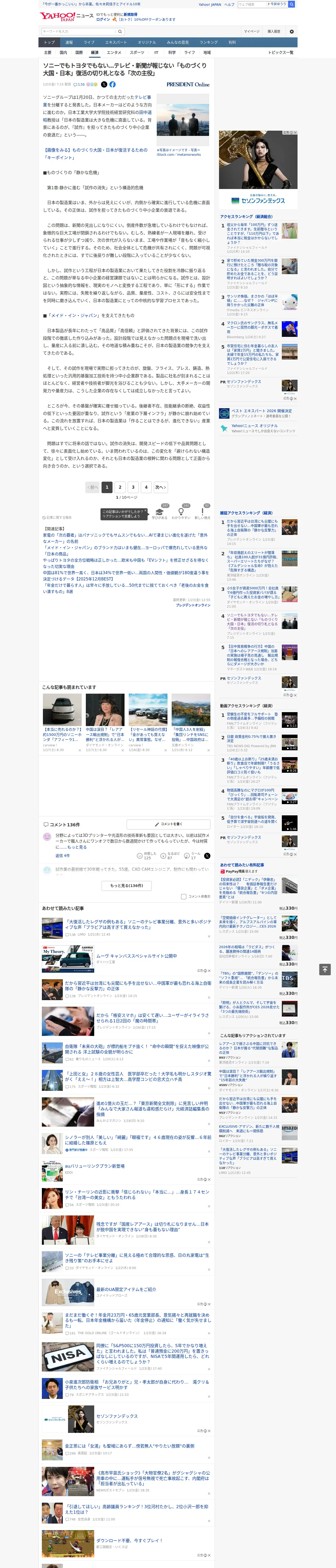
Task: Click the PRESIDENT Online logo
Action: tap(188, 85)
